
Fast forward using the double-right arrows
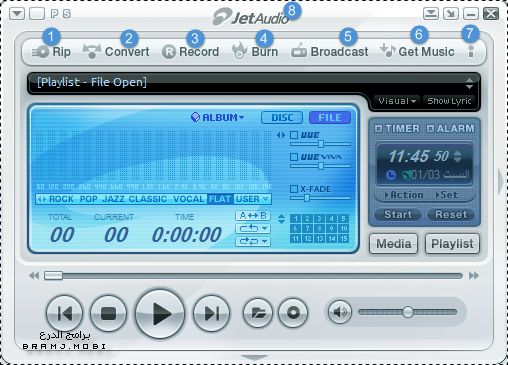474,276
